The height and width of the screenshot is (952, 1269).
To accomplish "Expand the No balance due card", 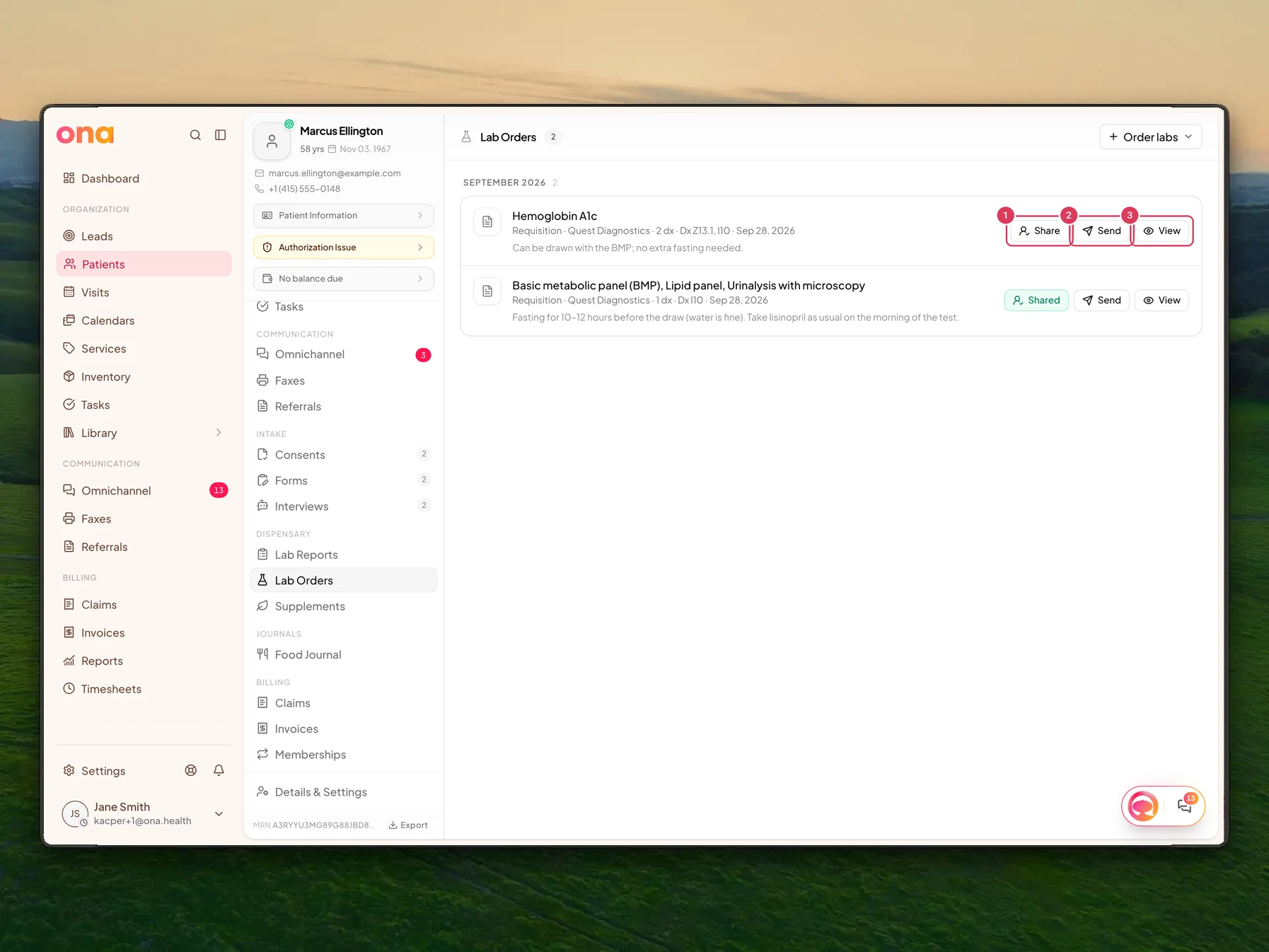I will point(344,279).
